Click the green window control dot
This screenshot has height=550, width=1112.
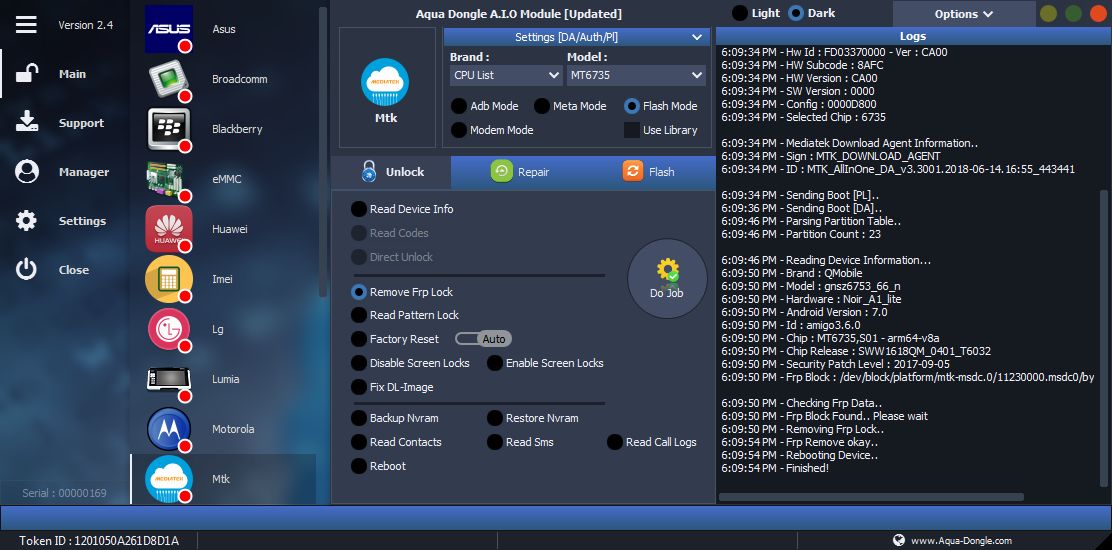1073,13
